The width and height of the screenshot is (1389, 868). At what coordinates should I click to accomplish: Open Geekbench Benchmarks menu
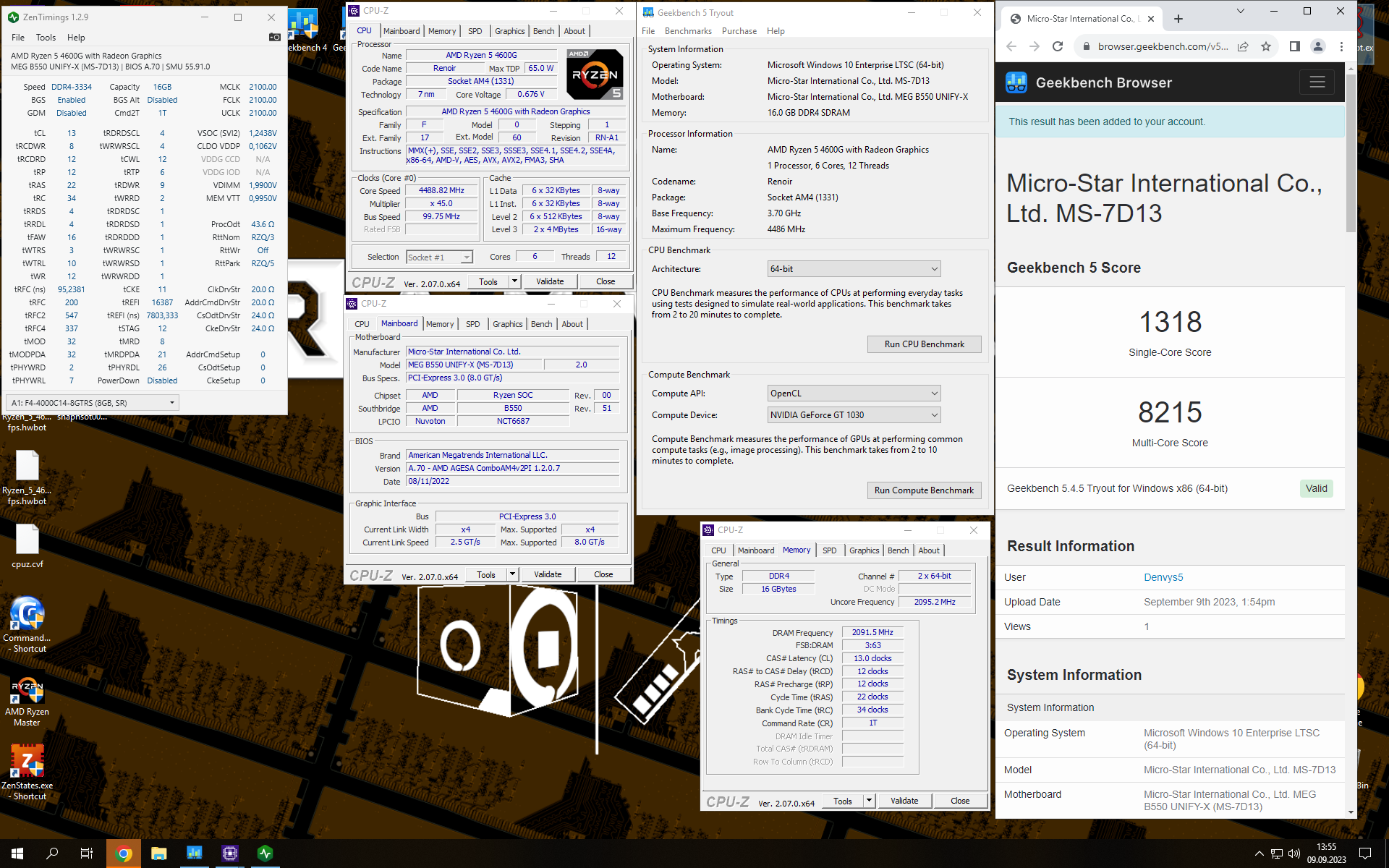pos(688,31)
